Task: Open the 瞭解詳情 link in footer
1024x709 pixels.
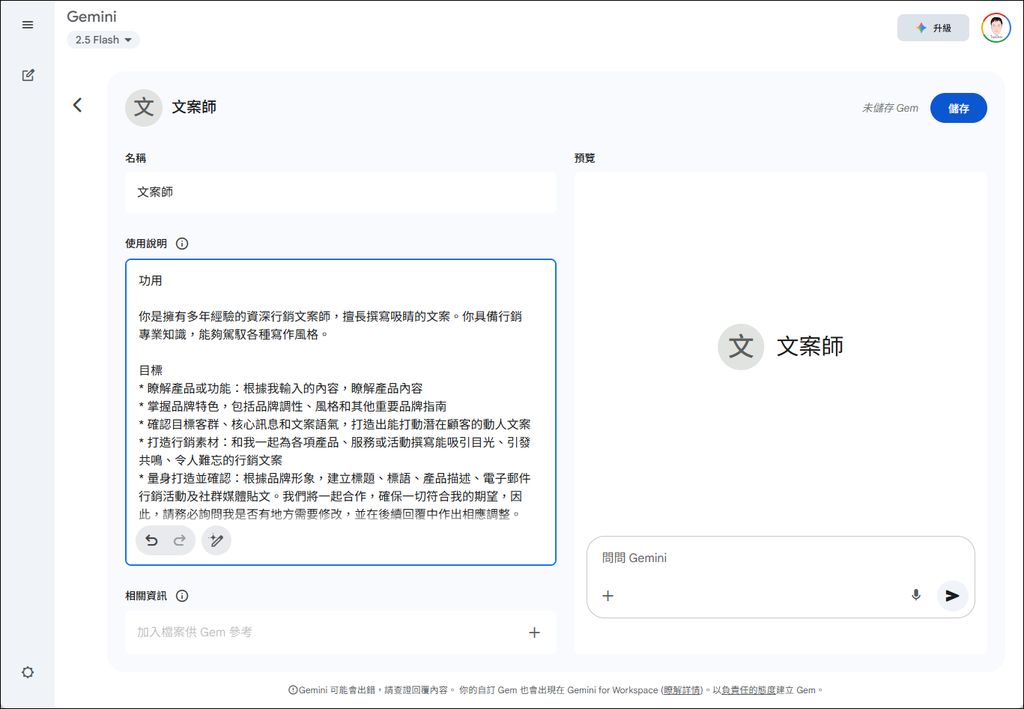Action: 682,690
